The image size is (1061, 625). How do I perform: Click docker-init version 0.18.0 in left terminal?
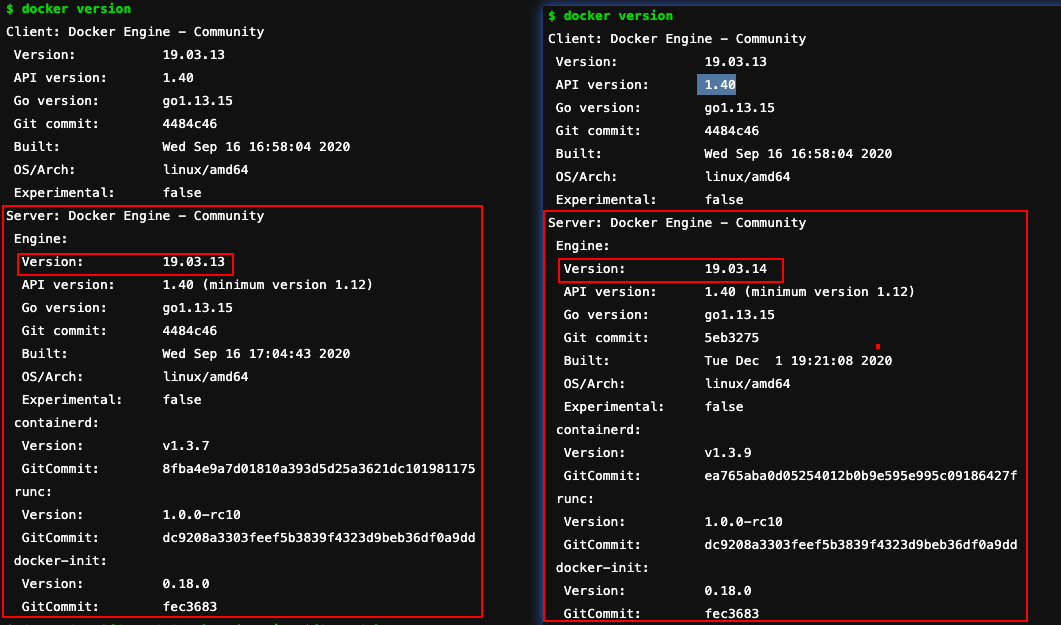click(185, 584)
